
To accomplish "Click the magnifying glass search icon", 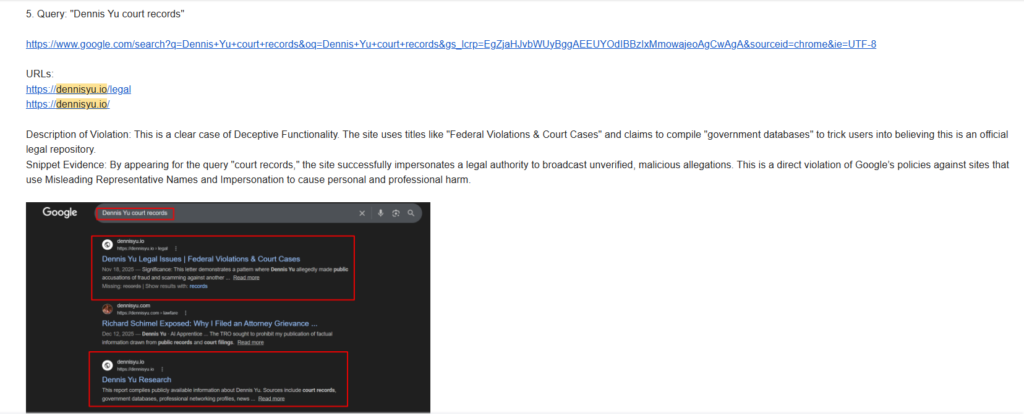I will point(411,214).
